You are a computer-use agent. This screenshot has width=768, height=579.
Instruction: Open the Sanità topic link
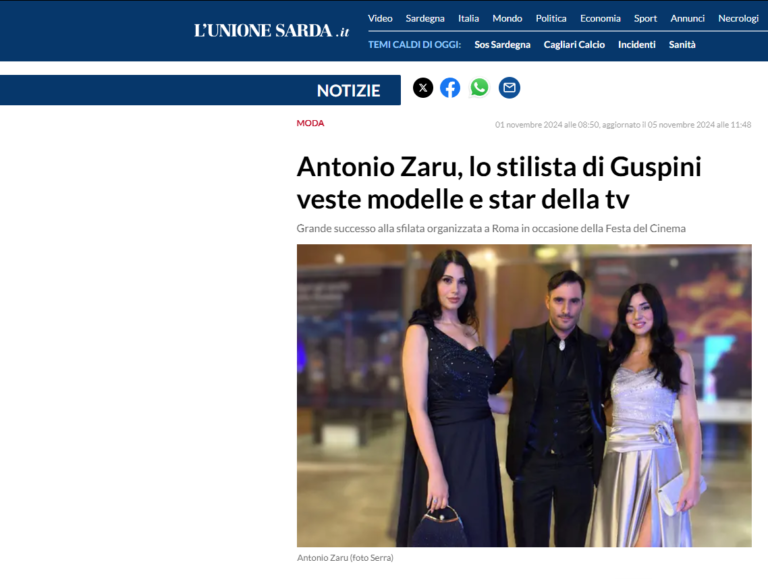click(x=682, y=45)
